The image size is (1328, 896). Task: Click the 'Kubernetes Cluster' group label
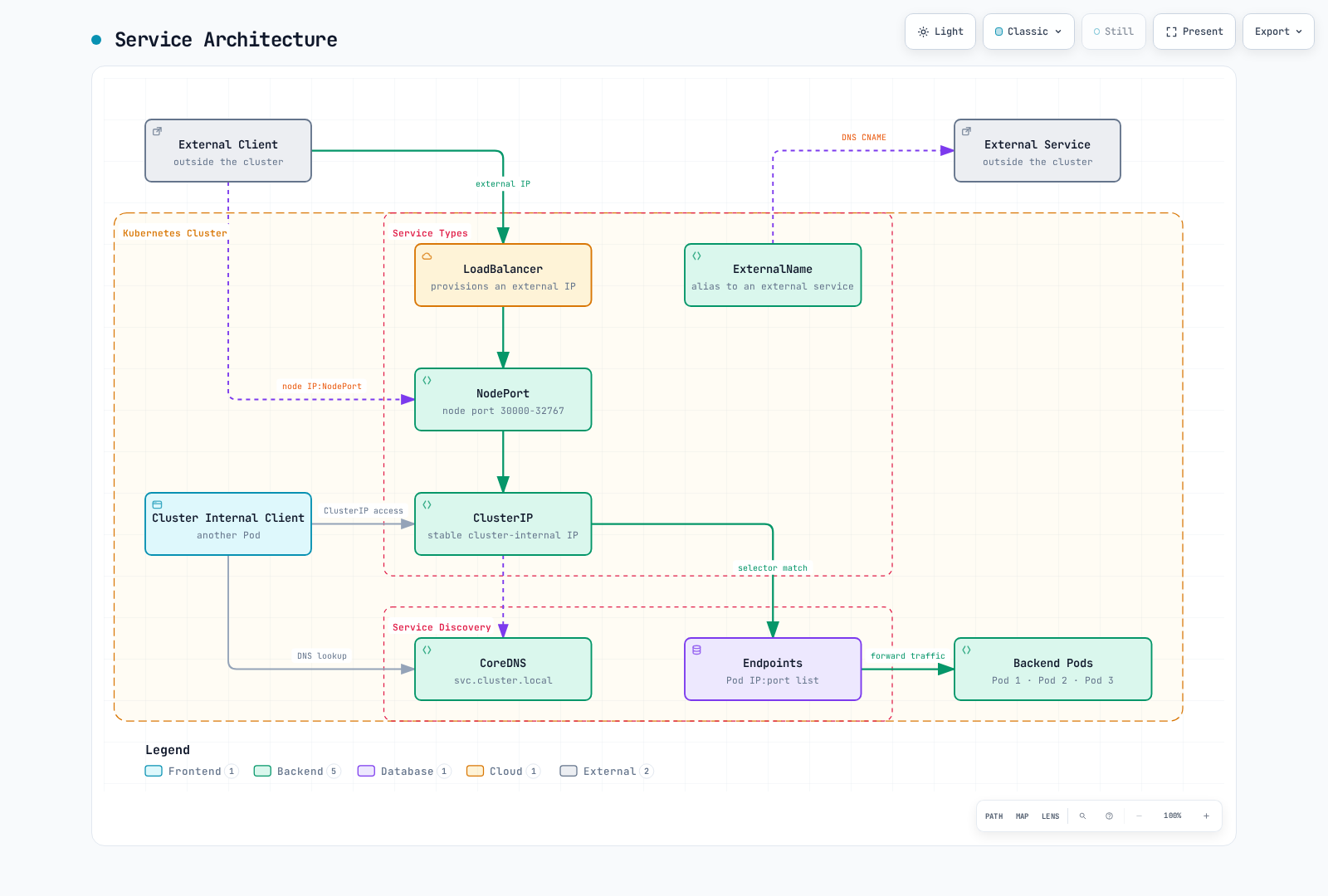(x=174, y=234)
